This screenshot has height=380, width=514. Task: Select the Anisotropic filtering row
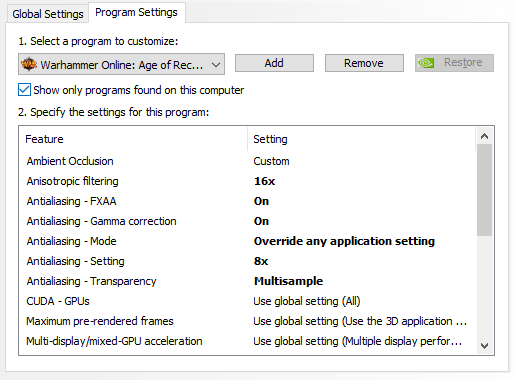point(247,181)
